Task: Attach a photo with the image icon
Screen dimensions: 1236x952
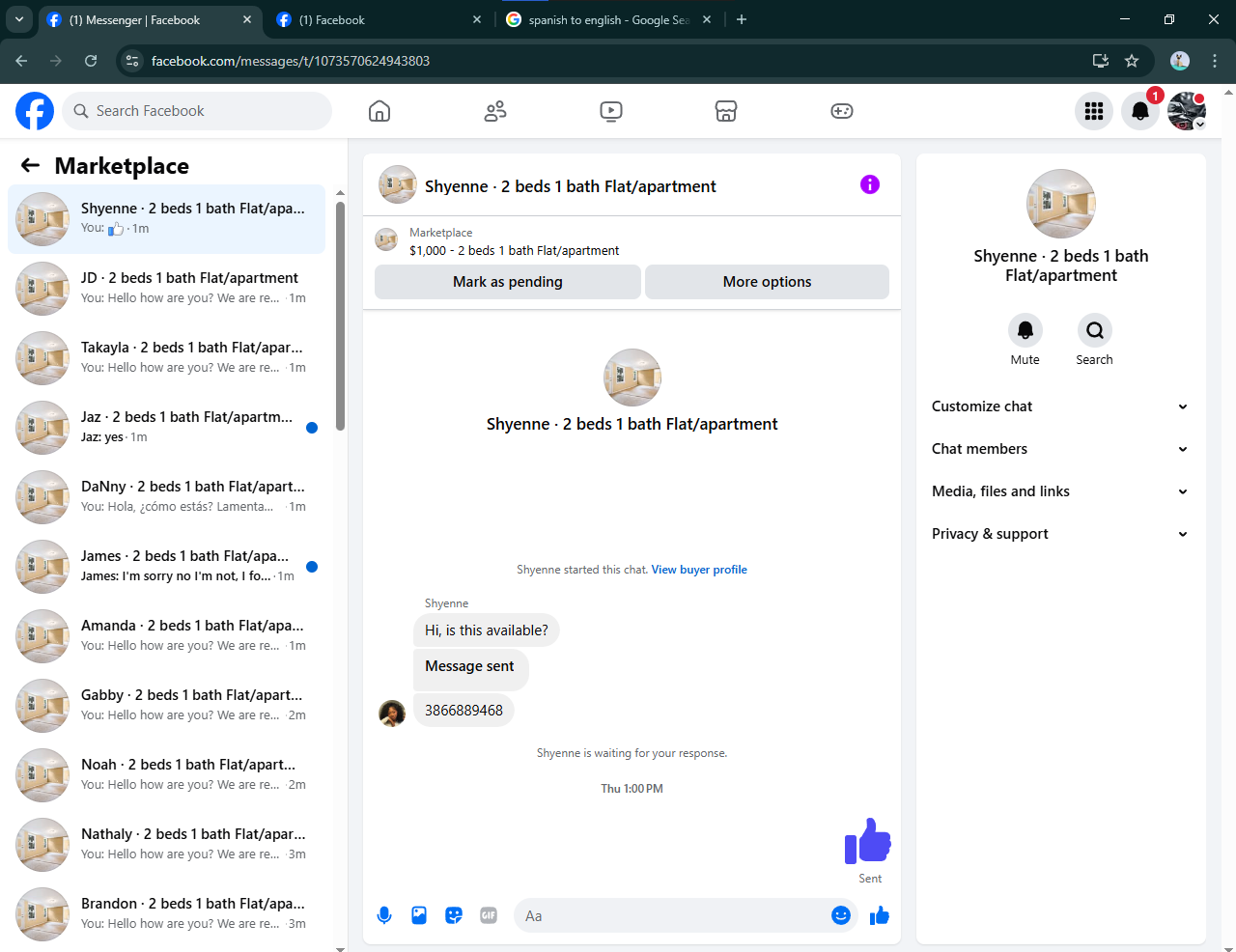Action: 419,915
